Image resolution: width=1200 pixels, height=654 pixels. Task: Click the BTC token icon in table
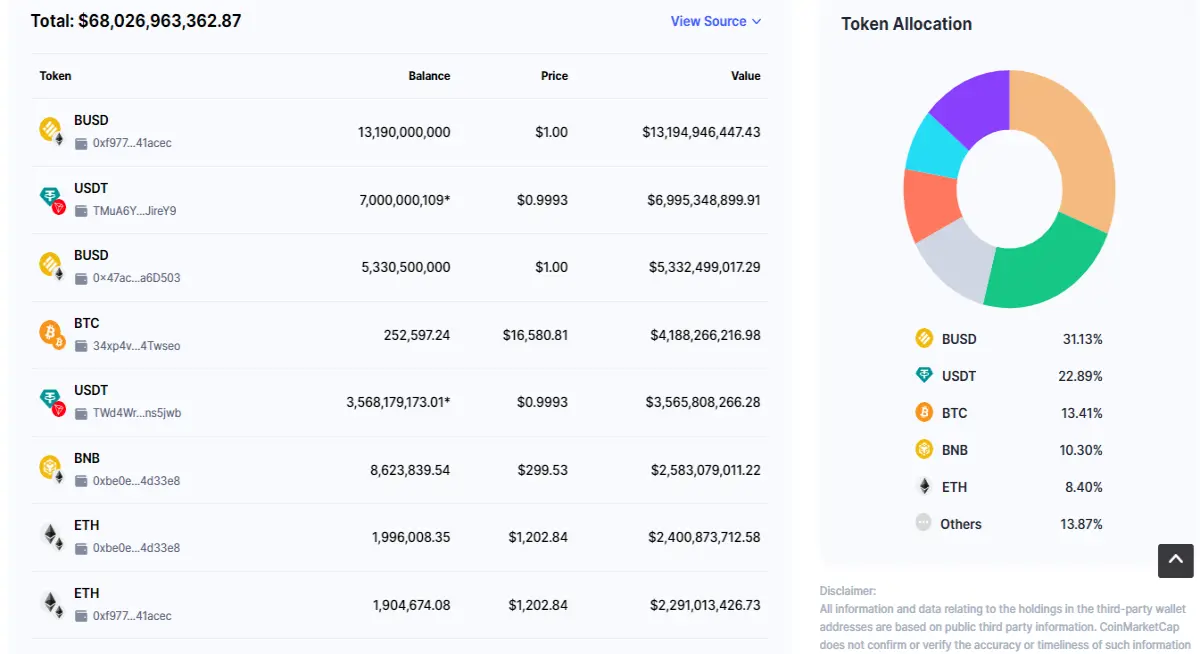point(51,333)
